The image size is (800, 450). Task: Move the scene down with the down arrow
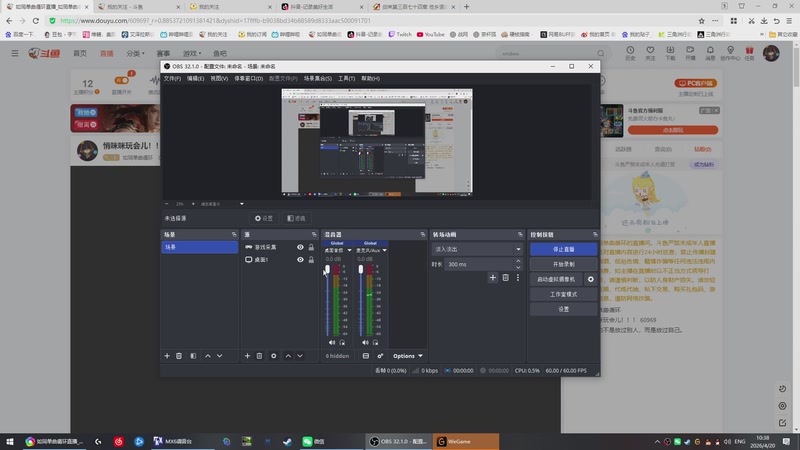click(219, 356)
